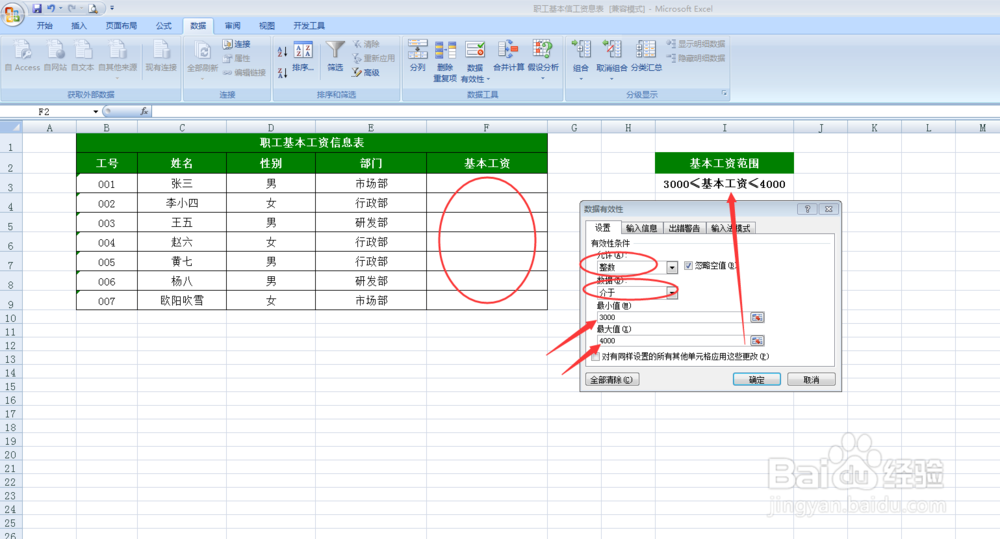1000x539 pixels.
Task: Open the 分级显示 dialog launcher
Action: (724, 94)
